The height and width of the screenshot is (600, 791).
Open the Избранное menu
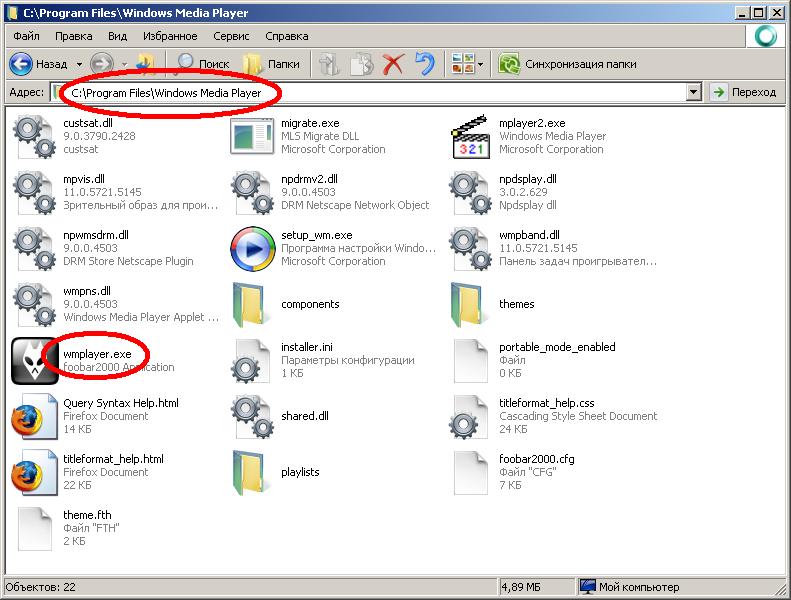169,36
